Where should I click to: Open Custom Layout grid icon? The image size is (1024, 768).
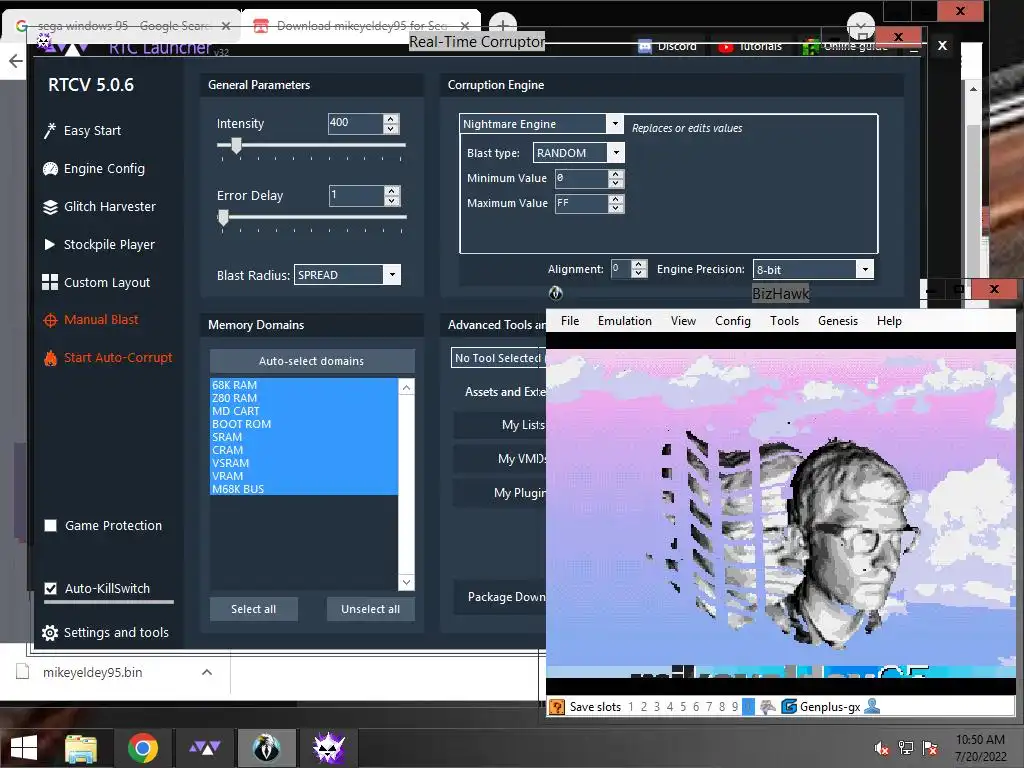click(x=50, y=282)
